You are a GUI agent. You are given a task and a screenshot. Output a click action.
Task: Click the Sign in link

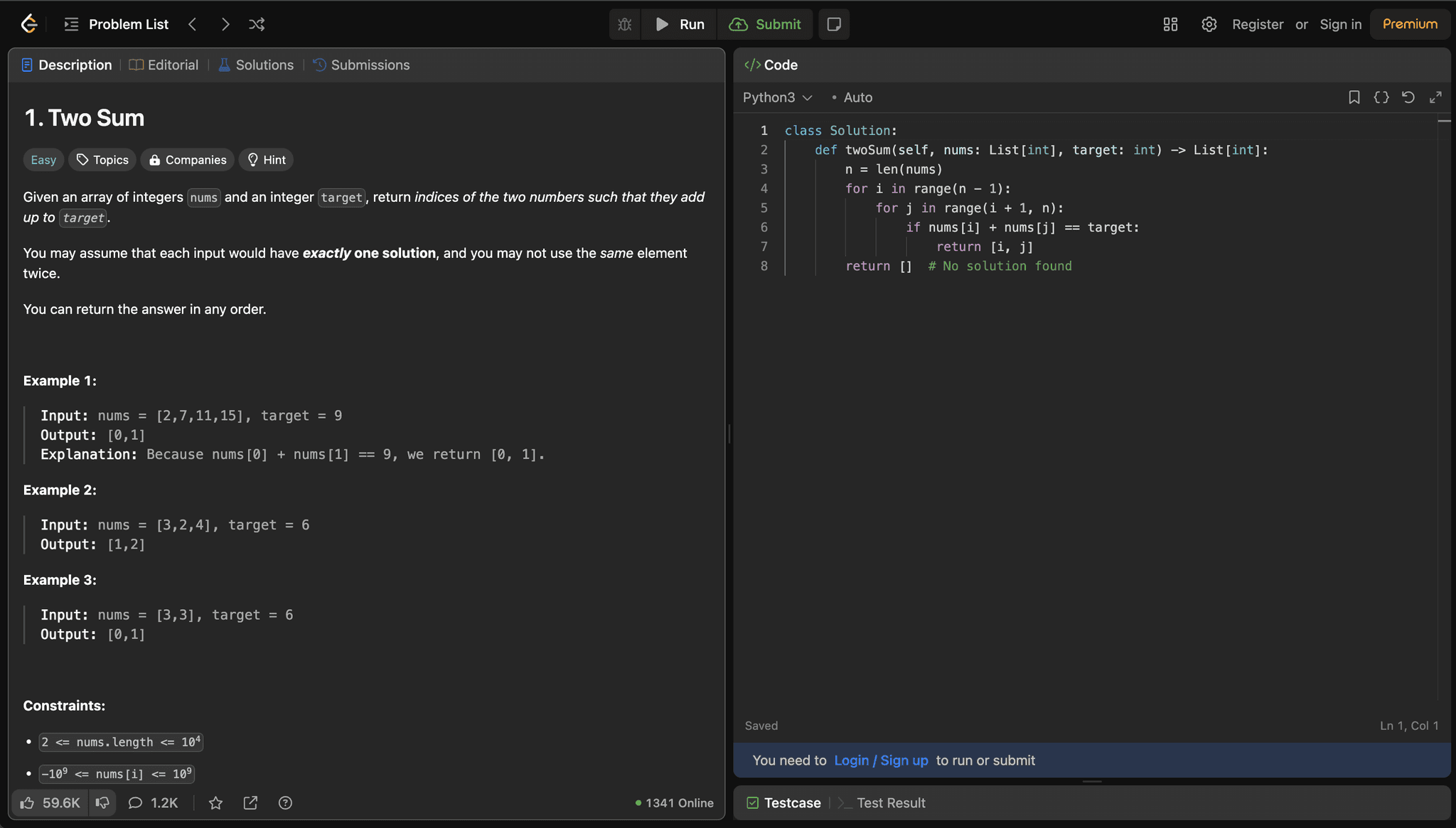point(1340,24)
